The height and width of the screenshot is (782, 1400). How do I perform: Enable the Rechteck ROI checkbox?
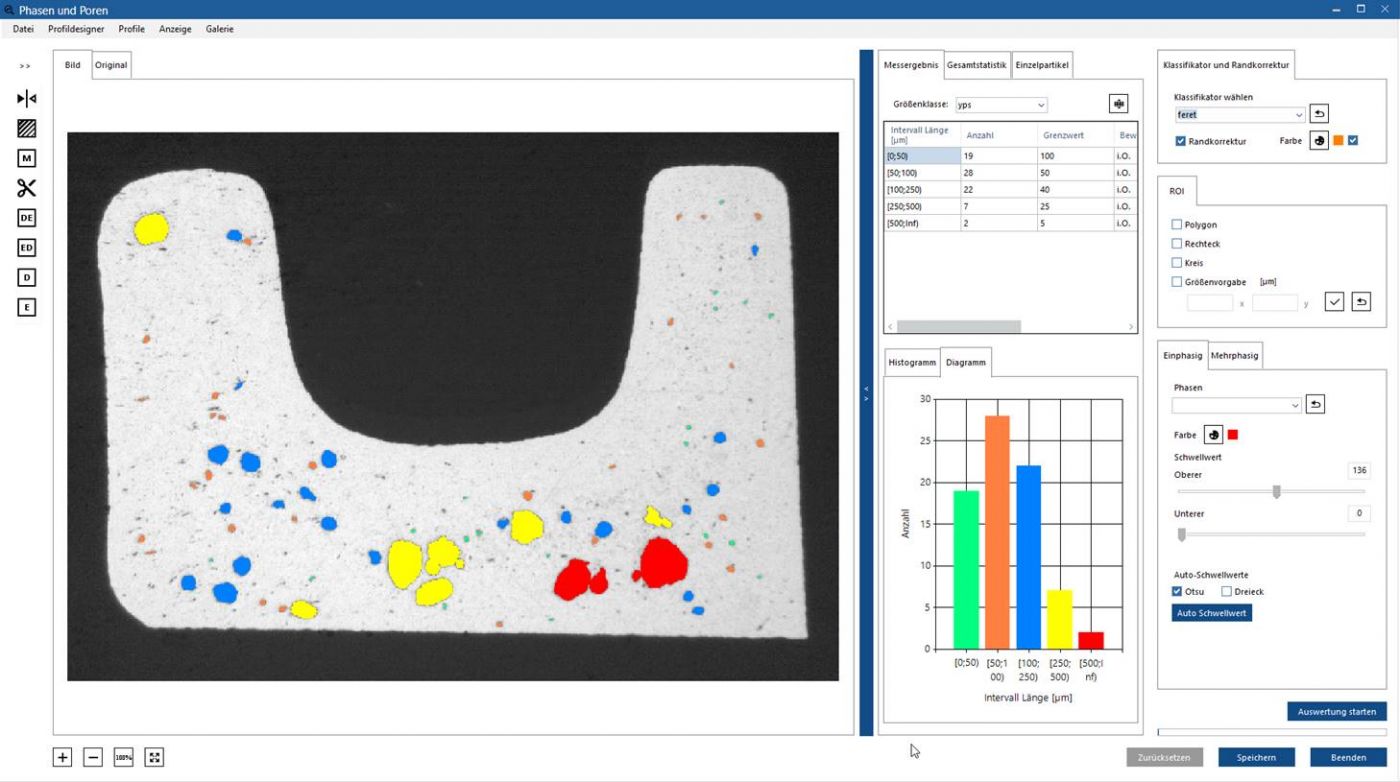tap(1177, 244)
